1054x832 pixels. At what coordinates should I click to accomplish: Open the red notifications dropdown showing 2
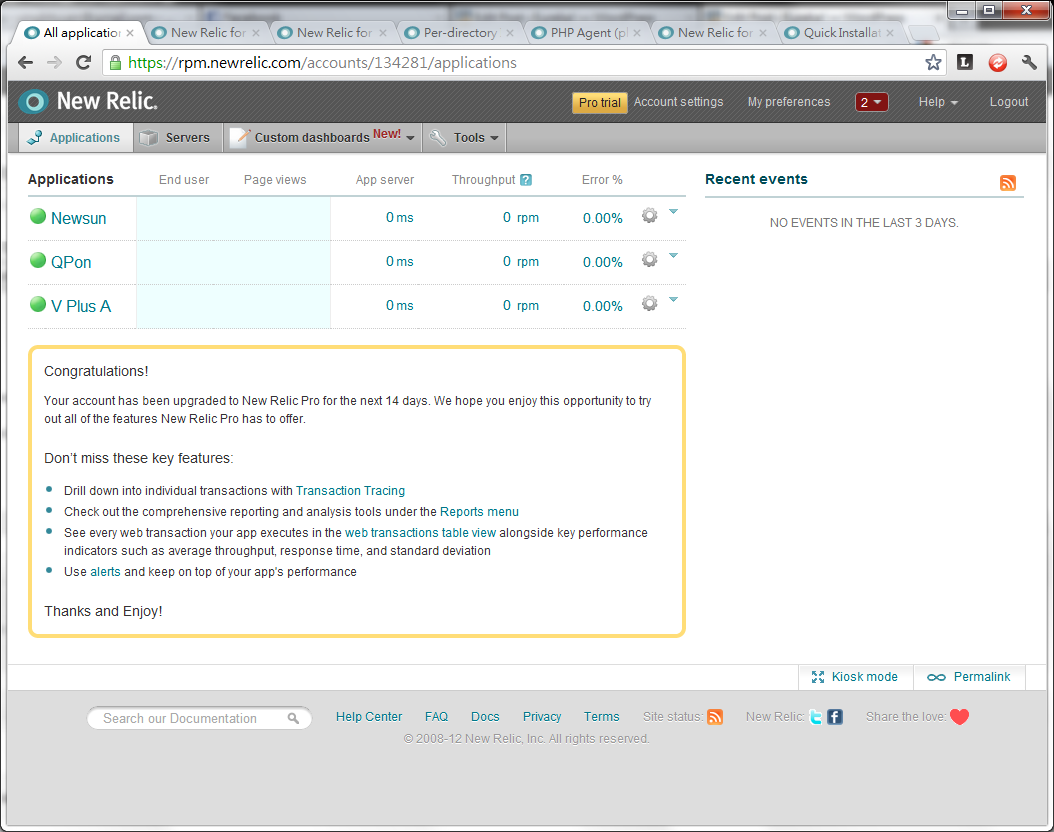871,102
